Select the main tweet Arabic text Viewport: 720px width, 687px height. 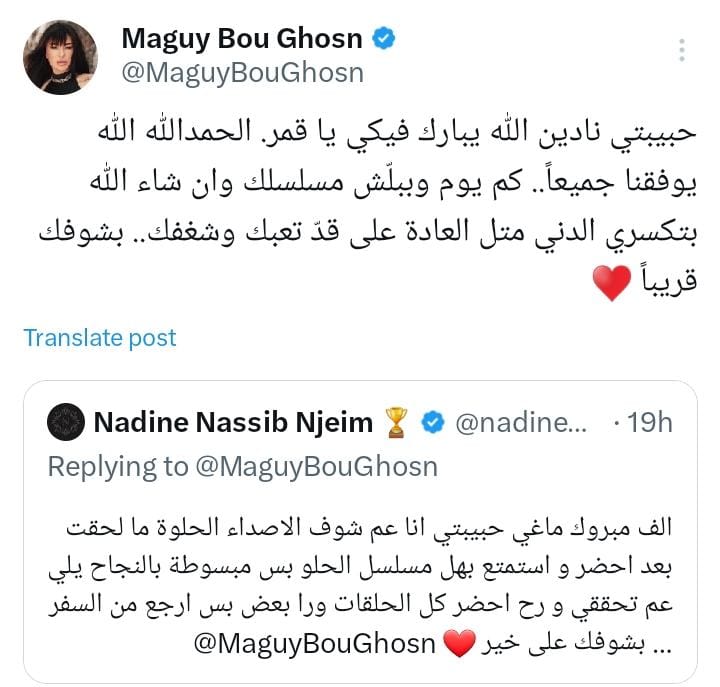tap(367, 208)
